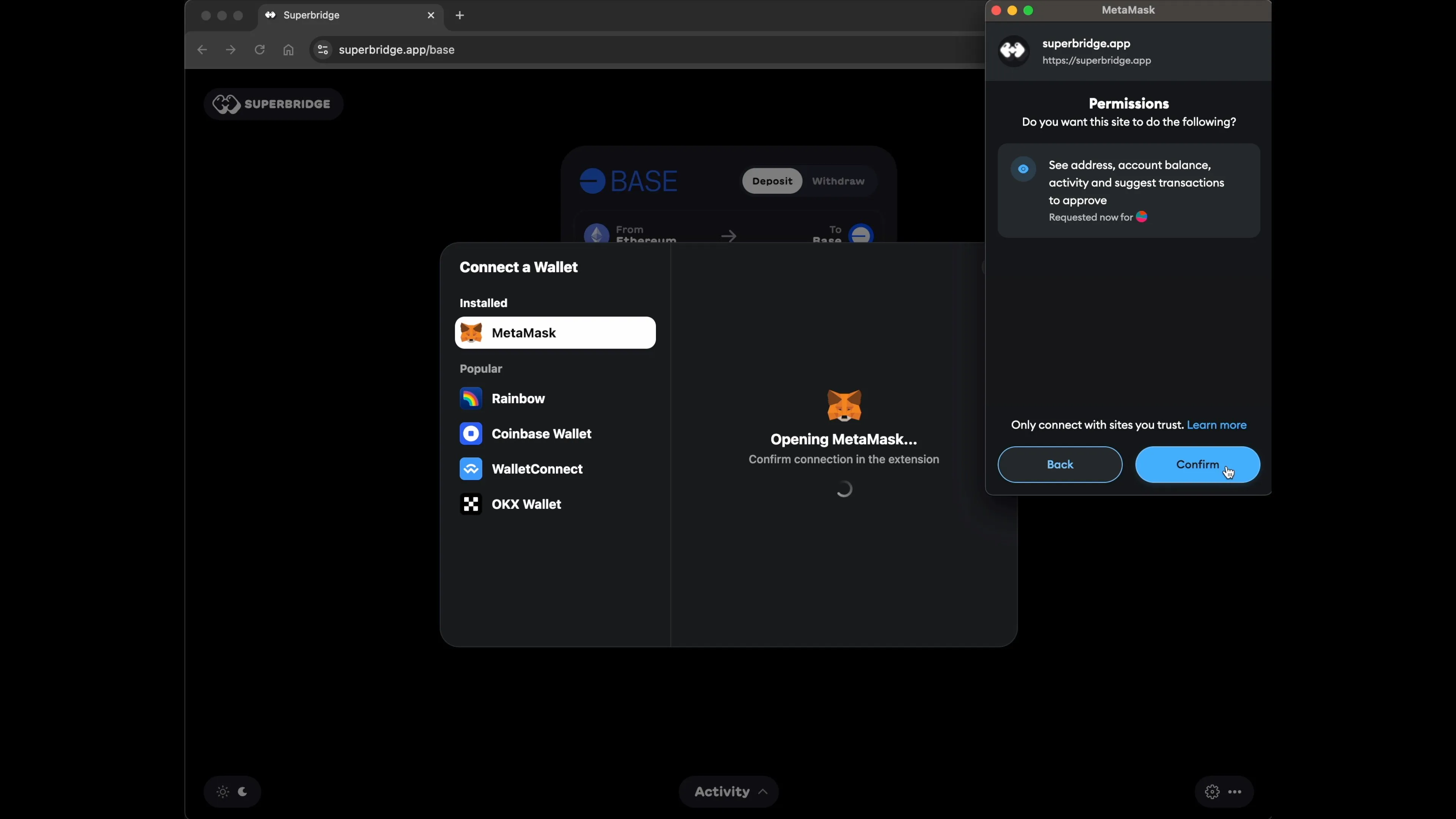Click the Connect a Wallet heading
Image resolution: width=1456 pixels, height=819 pixels.
click(x=518, y=267)
